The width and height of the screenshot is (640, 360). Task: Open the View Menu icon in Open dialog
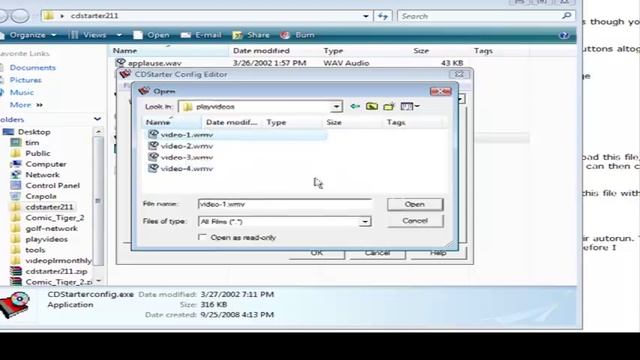coord(409,107)
